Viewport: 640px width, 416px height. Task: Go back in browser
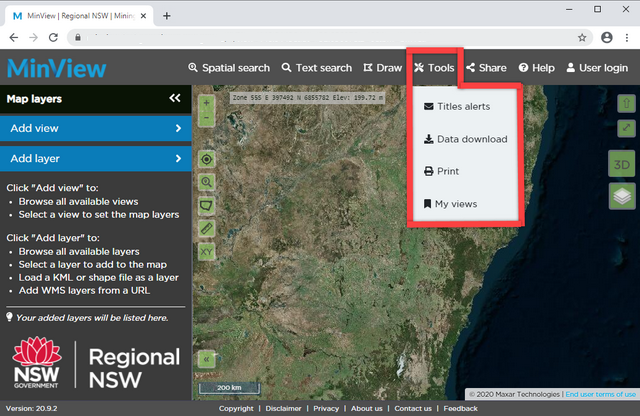click(13, 38)
